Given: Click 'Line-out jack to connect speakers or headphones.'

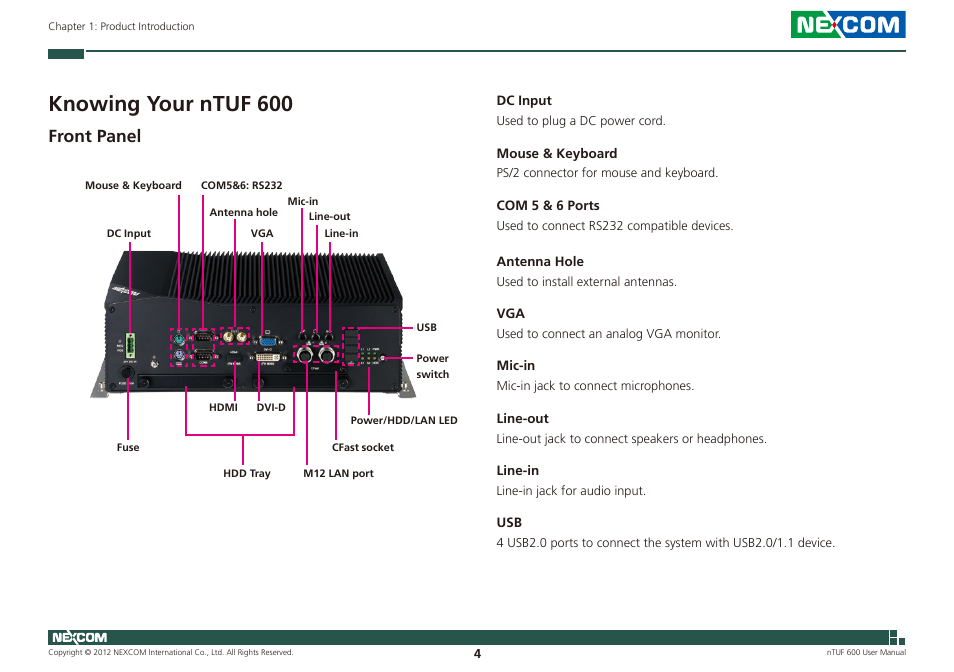Looking at the screenshot, I should point(632,439).
